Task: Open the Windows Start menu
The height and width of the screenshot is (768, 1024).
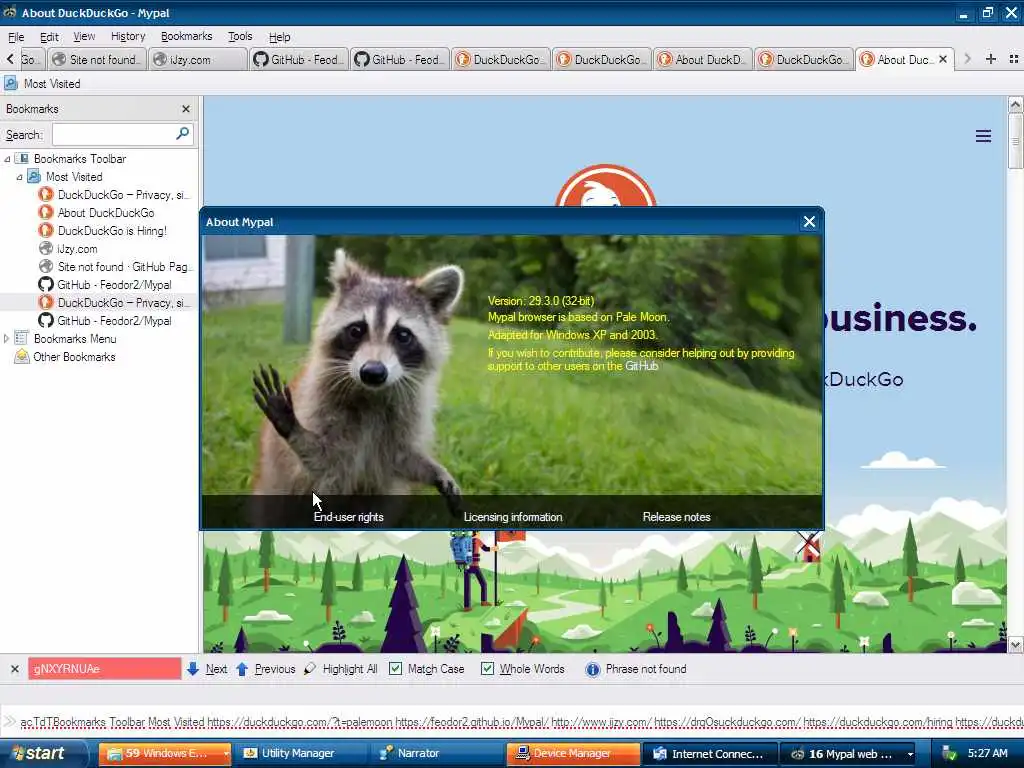Action: tap(43, 754)
